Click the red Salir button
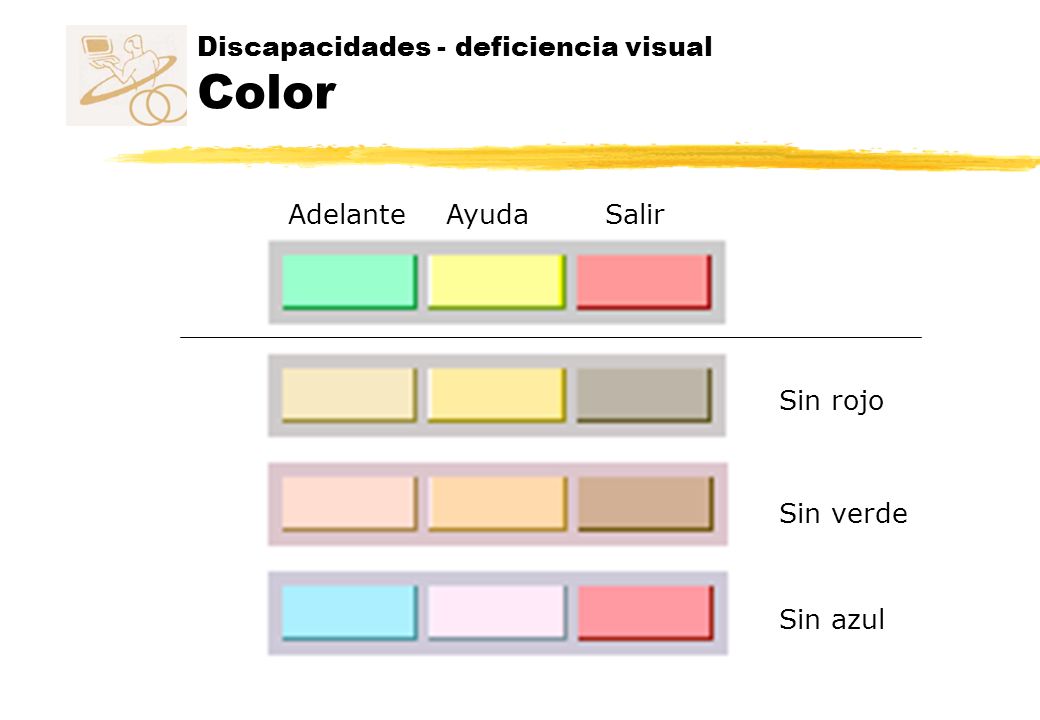This screenshot has width=1040, height=720. 644,282
